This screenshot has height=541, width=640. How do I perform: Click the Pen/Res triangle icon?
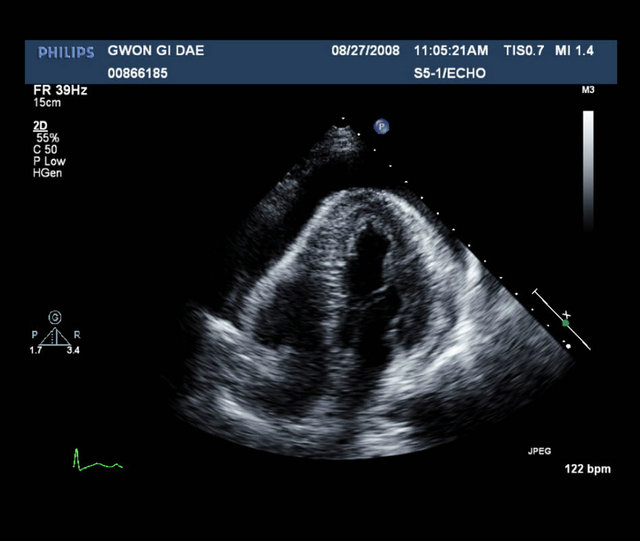[55, 336]
